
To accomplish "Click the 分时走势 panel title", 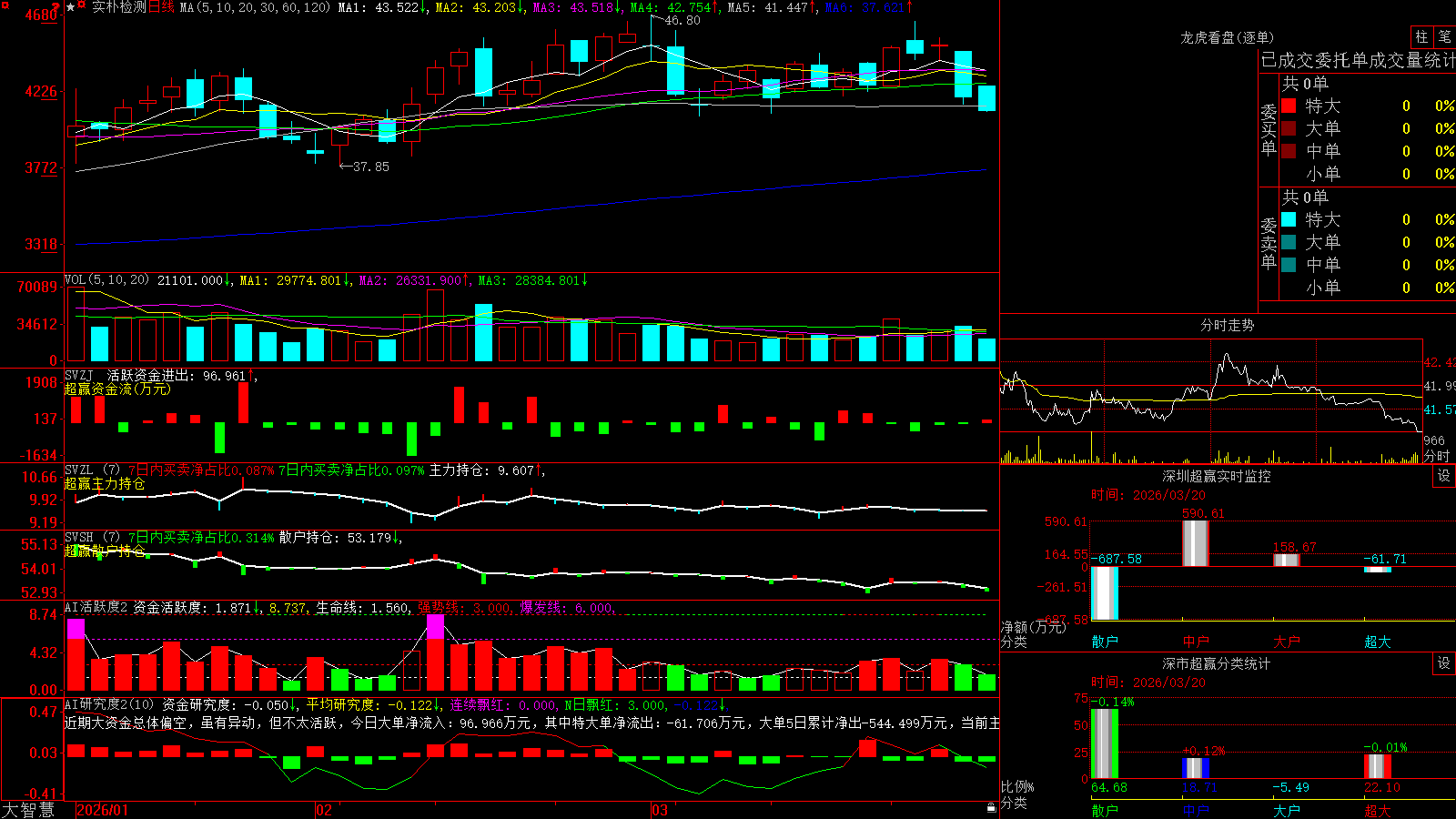I will (x=1227, y=325).
